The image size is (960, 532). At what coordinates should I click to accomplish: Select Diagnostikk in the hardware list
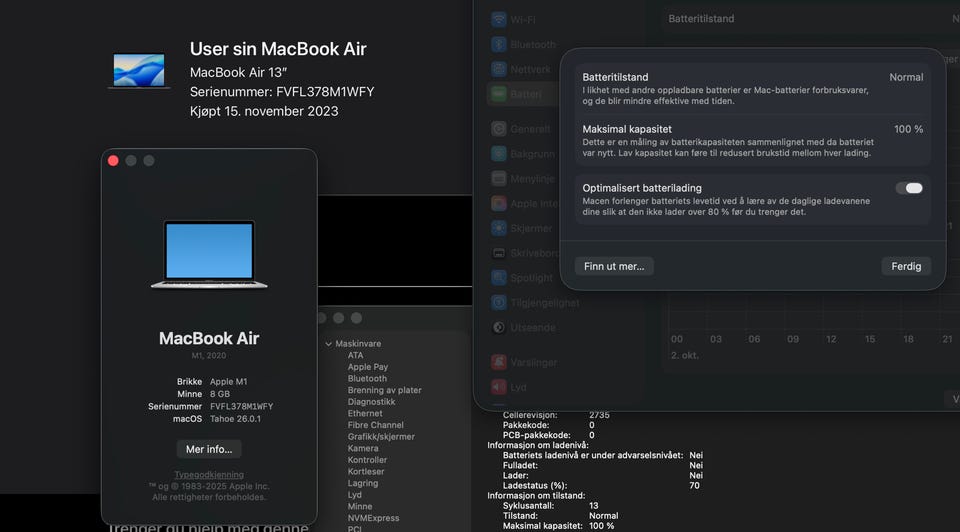pyautogui.click(x=371, y=402)
